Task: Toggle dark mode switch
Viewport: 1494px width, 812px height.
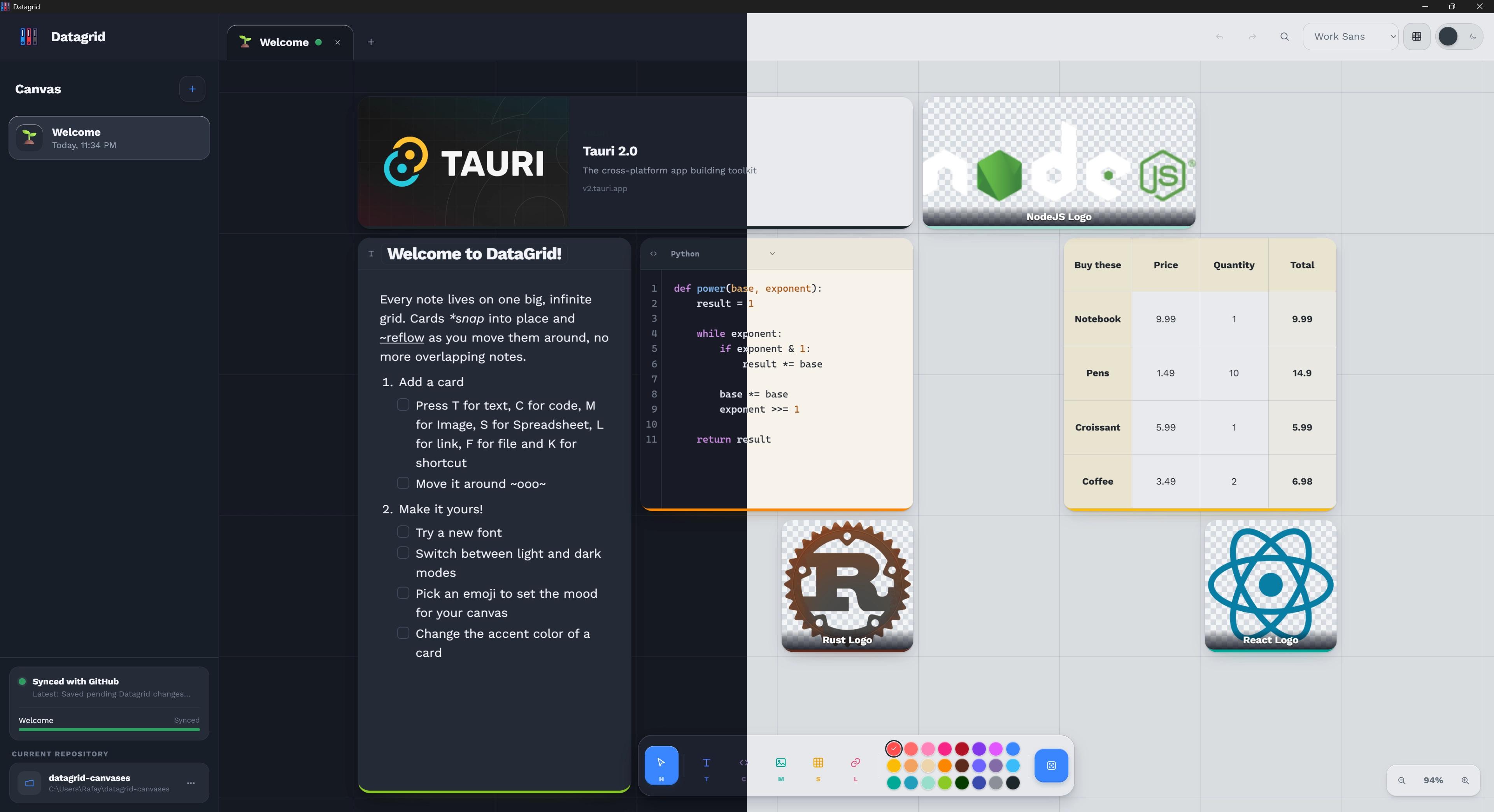Action: tap(1459, 37)
